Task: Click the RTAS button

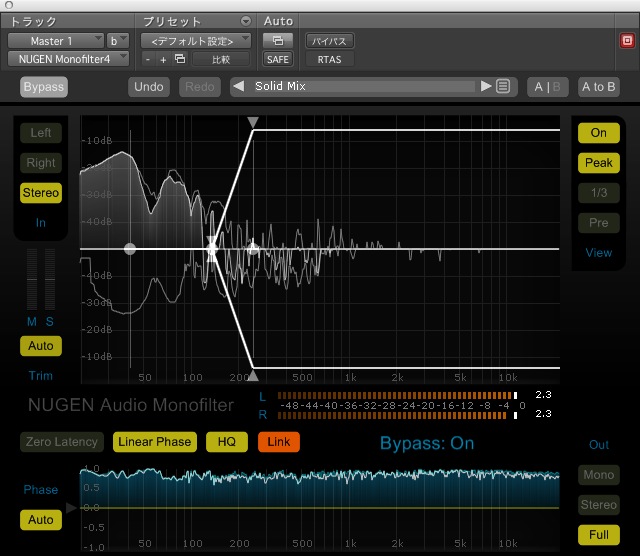Action: point(329,60)
